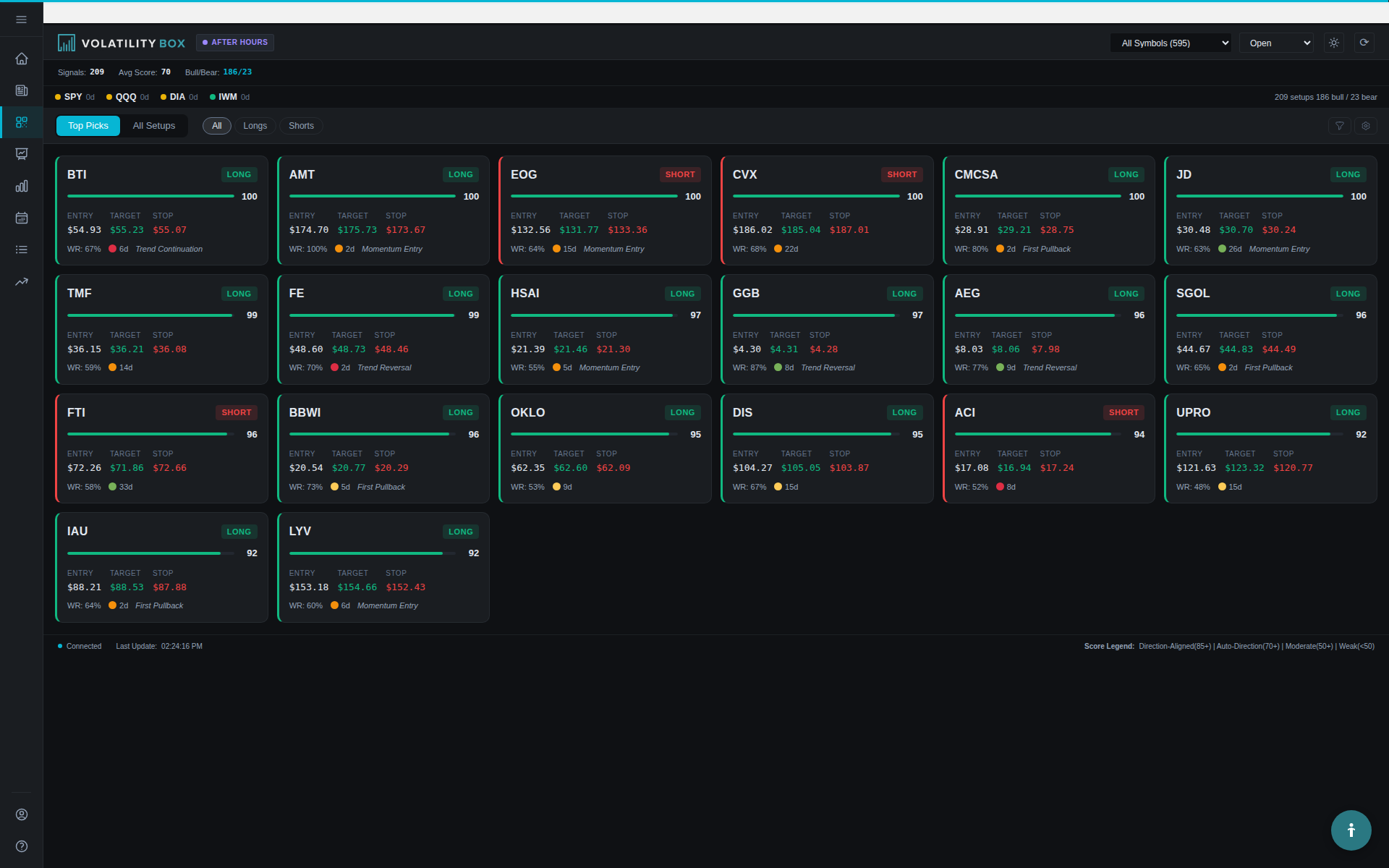
Task: Expand the Open status dropdown
Action: coord(1276,43)
